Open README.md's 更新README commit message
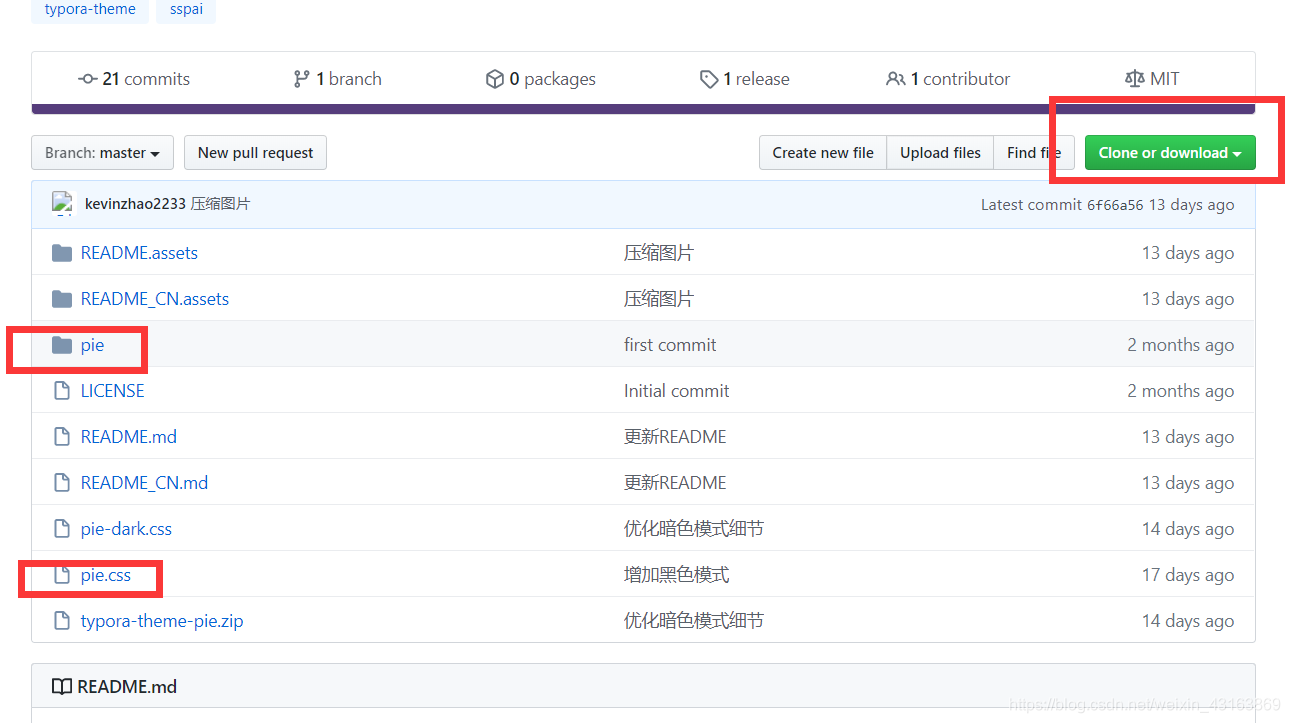1290x723 pixels. [x=675, y=437]
